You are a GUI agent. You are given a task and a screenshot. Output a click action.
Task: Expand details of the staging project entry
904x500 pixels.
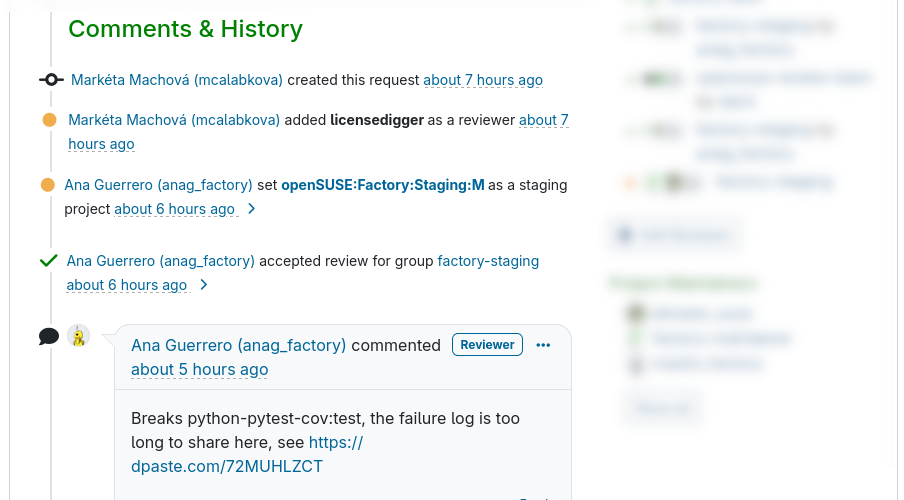pos(252,209)
